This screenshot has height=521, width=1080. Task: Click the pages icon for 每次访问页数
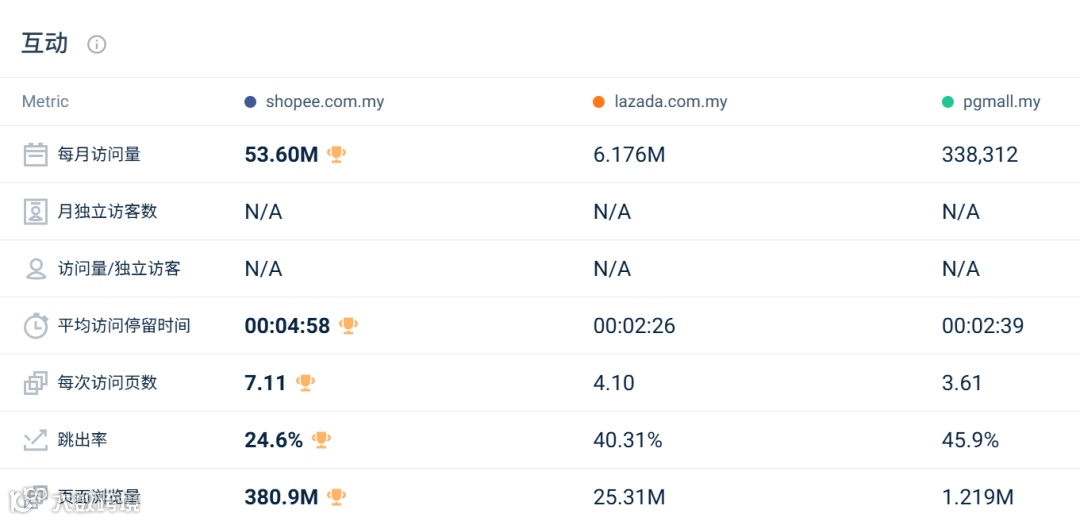pyautogui.click(x=36, y=383)
